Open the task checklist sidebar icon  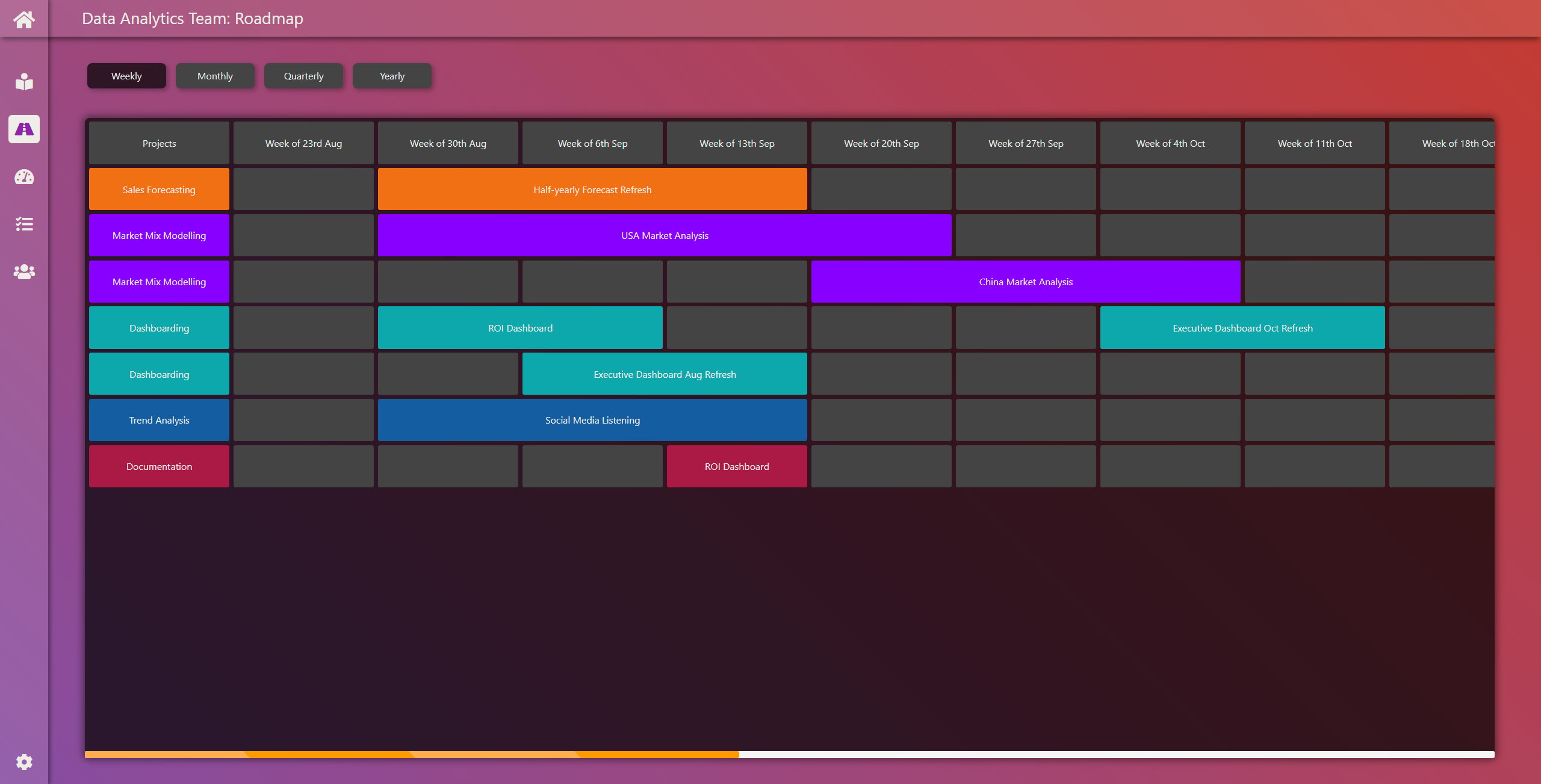click(24, 224)
